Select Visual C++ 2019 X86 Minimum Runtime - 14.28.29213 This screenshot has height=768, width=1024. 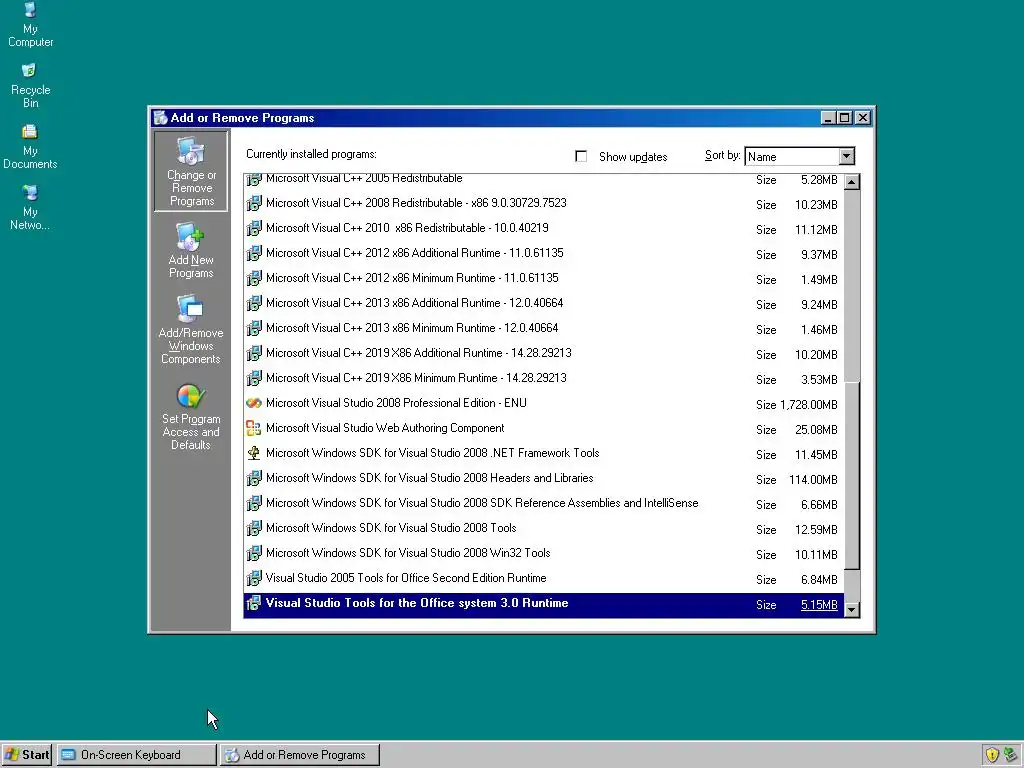pos(543,379)
